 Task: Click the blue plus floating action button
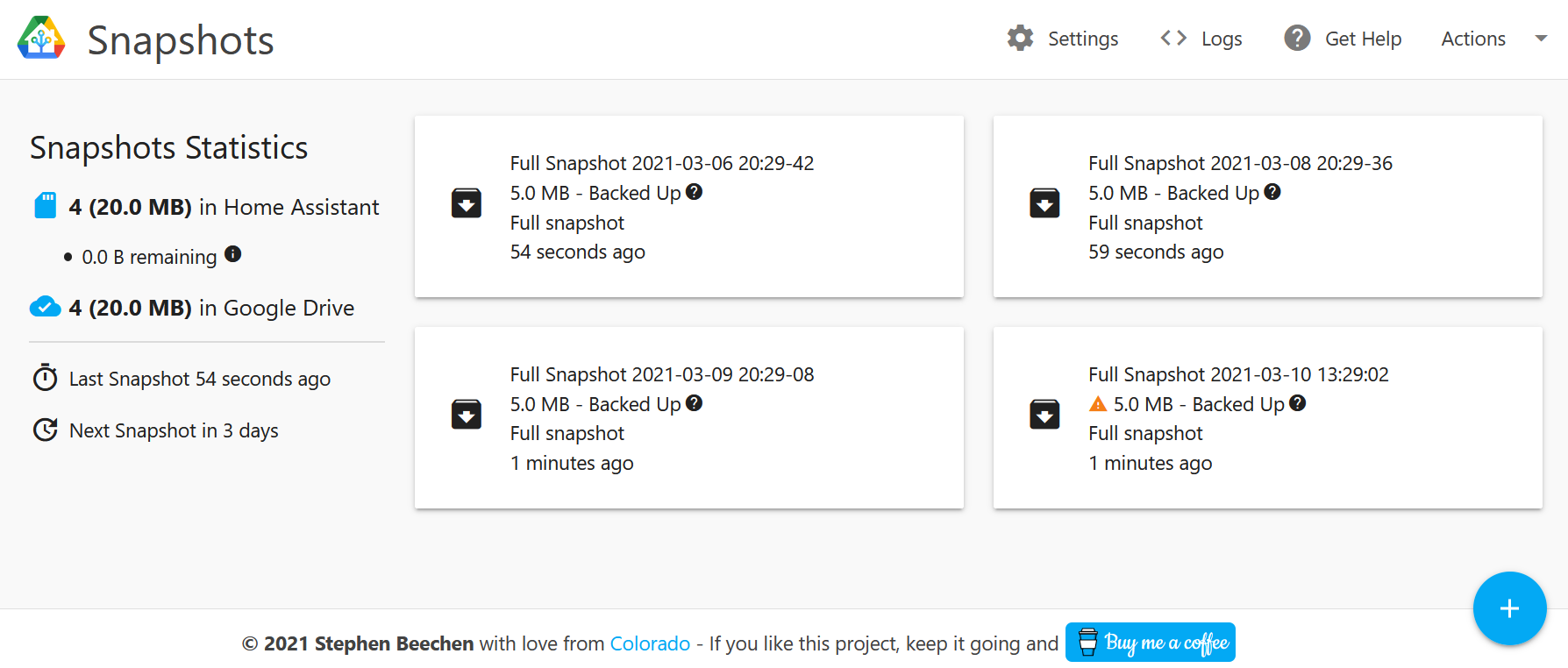pyautogui.click(x=1509, y=608)
